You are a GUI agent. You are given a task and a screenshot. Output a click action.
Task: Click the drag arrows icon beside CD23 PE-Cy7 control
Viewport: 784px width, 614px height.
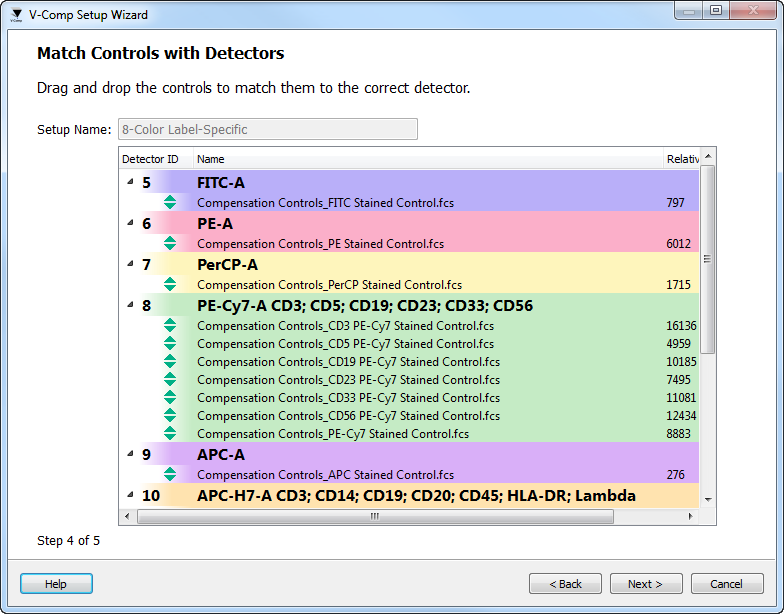coord(170,380)
